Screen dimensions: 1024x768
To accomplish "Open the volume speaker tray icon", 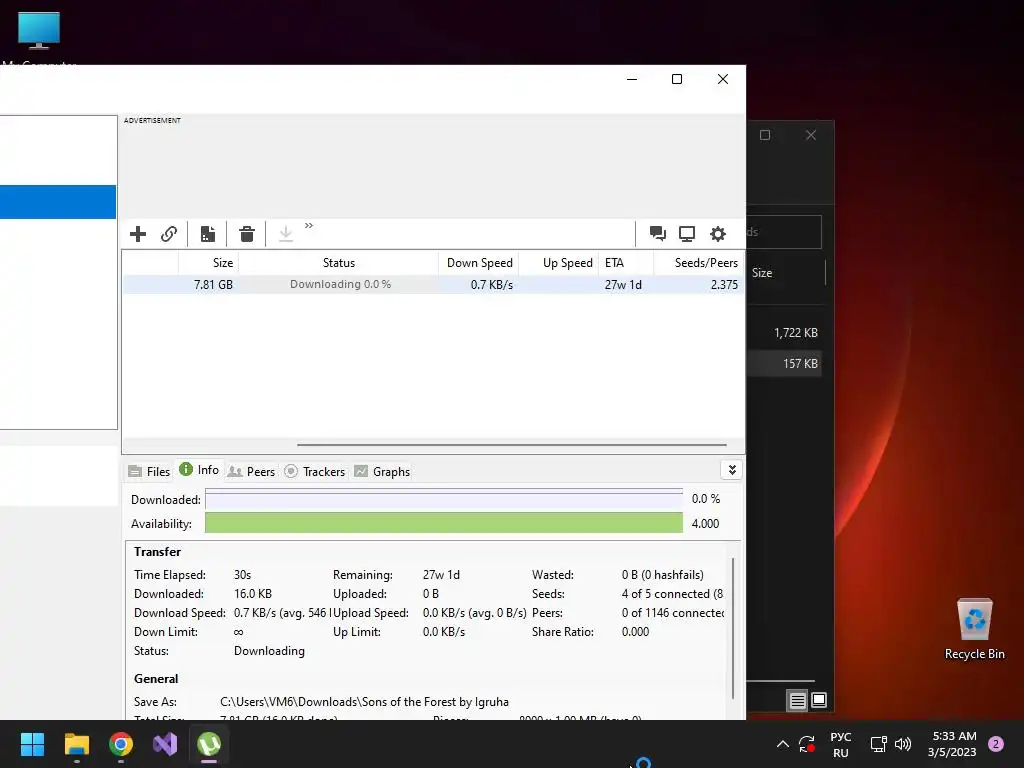I will (903, 744).
